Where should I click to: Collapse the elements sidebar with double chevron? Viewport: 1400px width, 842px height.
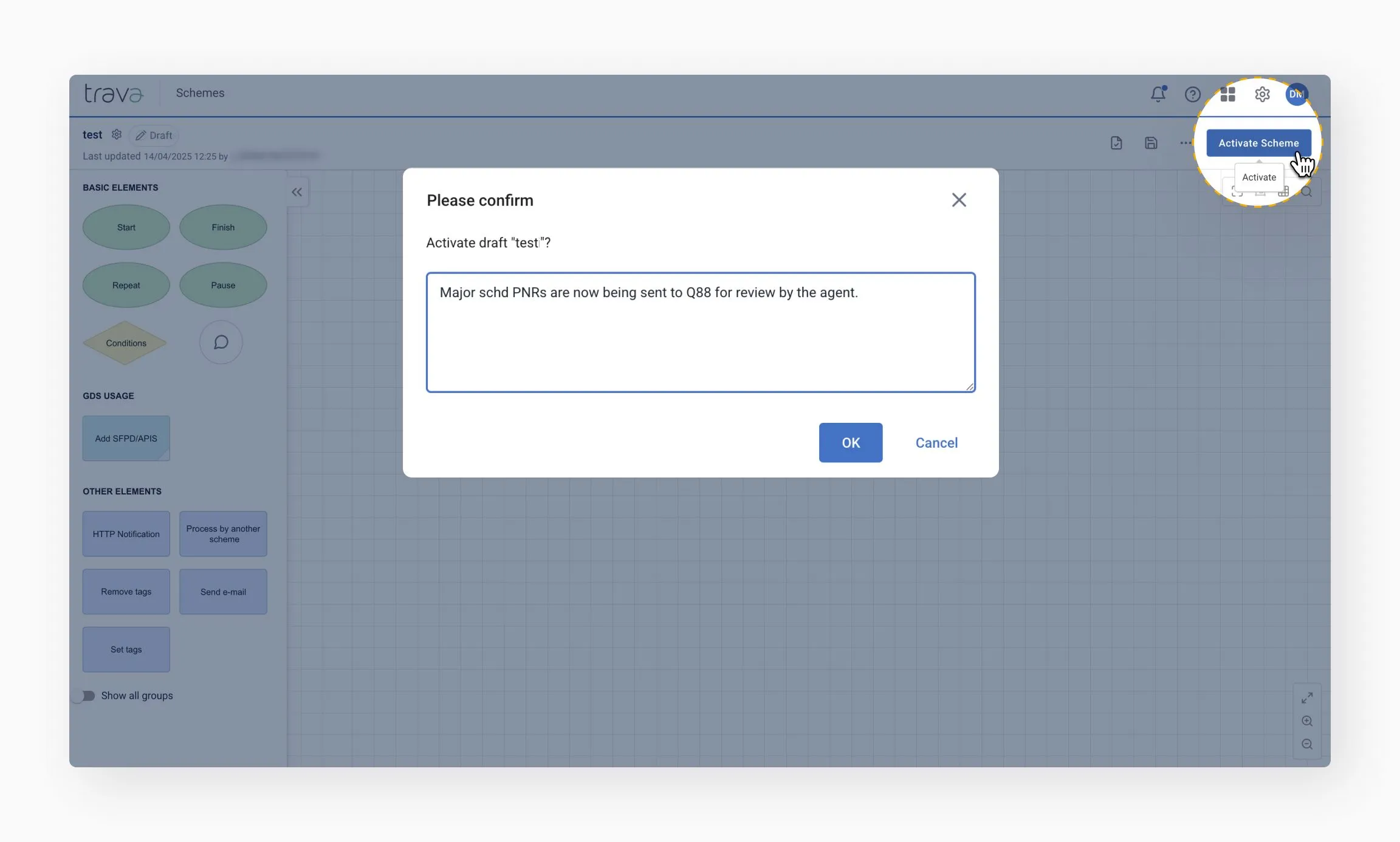(x=297, y=192)
